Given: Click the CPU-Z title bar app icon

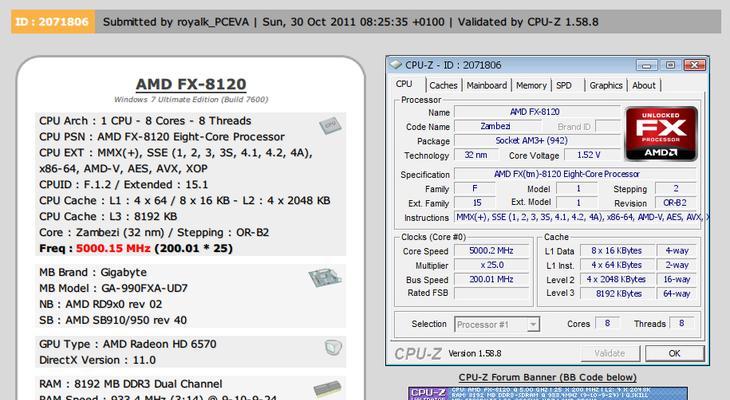Looking at the screenshot, I should [395, 65].
